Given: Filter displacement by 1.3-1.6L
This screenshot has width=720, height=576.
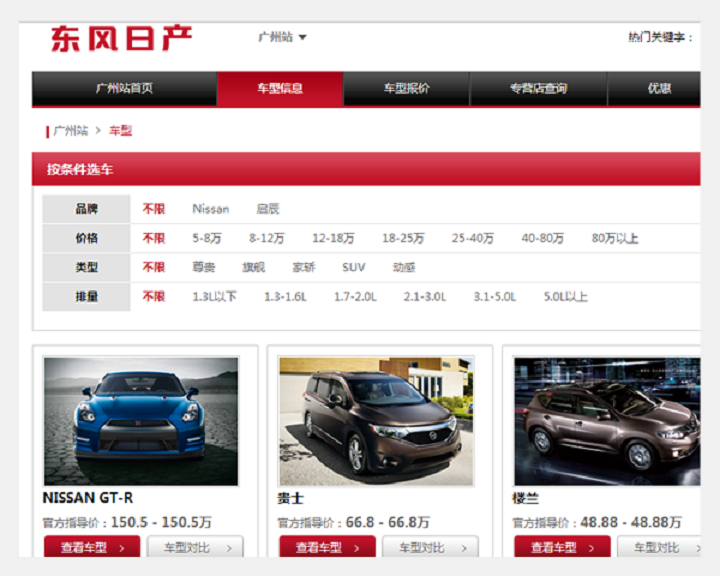Looking at the screenshot, I should coord(285,297).
